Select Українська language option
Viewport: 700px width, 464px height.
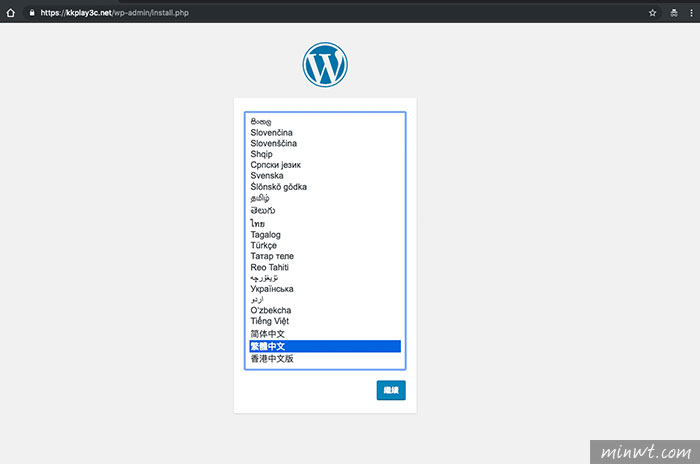click(325, 288)
